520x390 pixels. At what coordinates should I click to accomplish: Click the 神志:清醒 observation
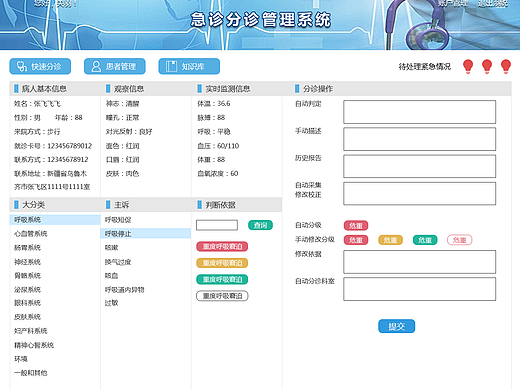(x=123, y=104)
